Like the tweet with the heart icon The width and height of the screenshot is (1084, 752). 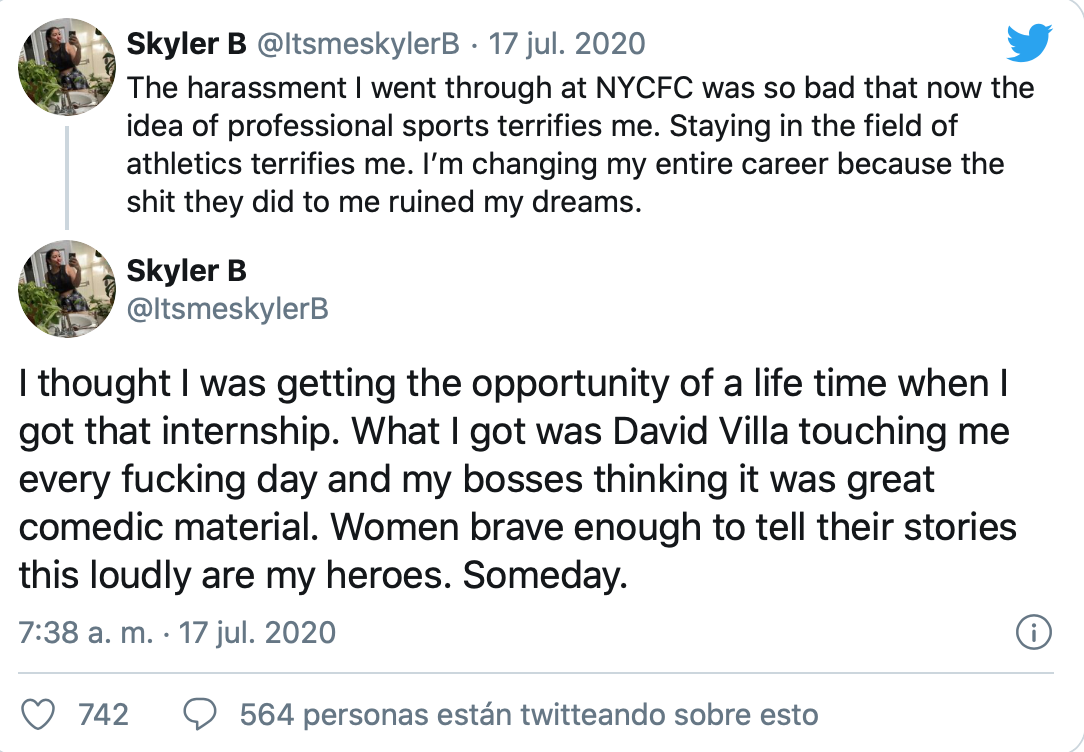tap(38, 714)
